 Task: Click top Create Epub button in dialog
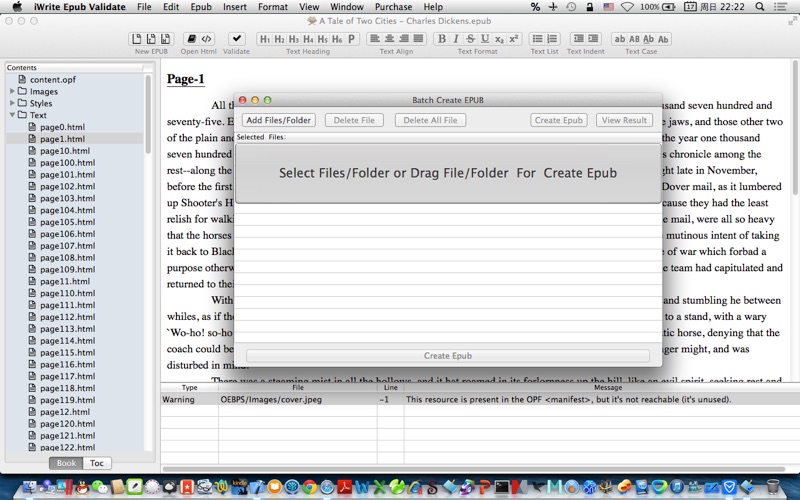coord(559,120)
